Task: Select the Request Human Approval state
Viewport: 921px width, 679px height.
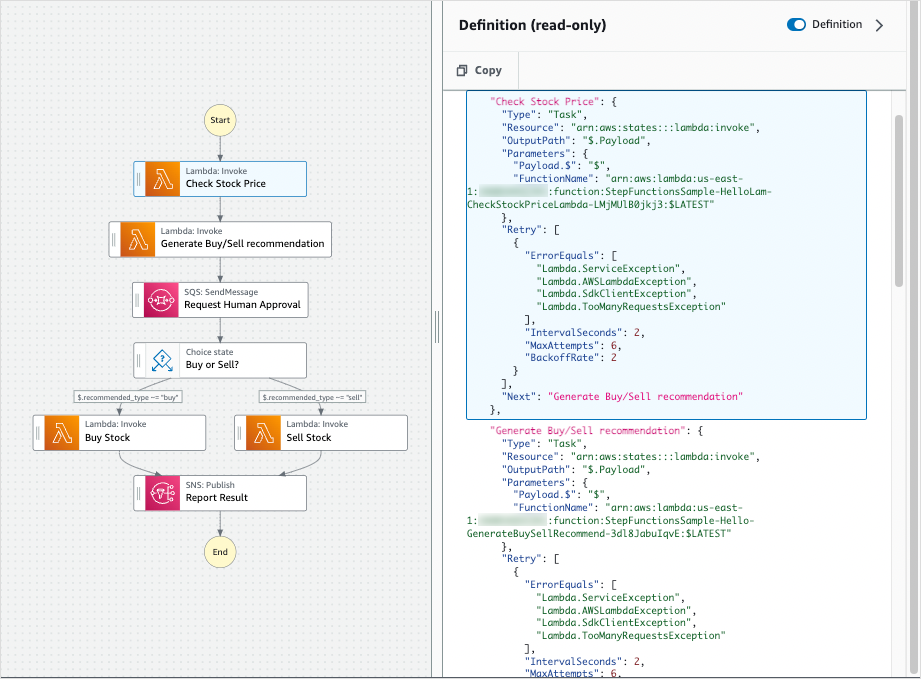Action: (x=220, y=299)
